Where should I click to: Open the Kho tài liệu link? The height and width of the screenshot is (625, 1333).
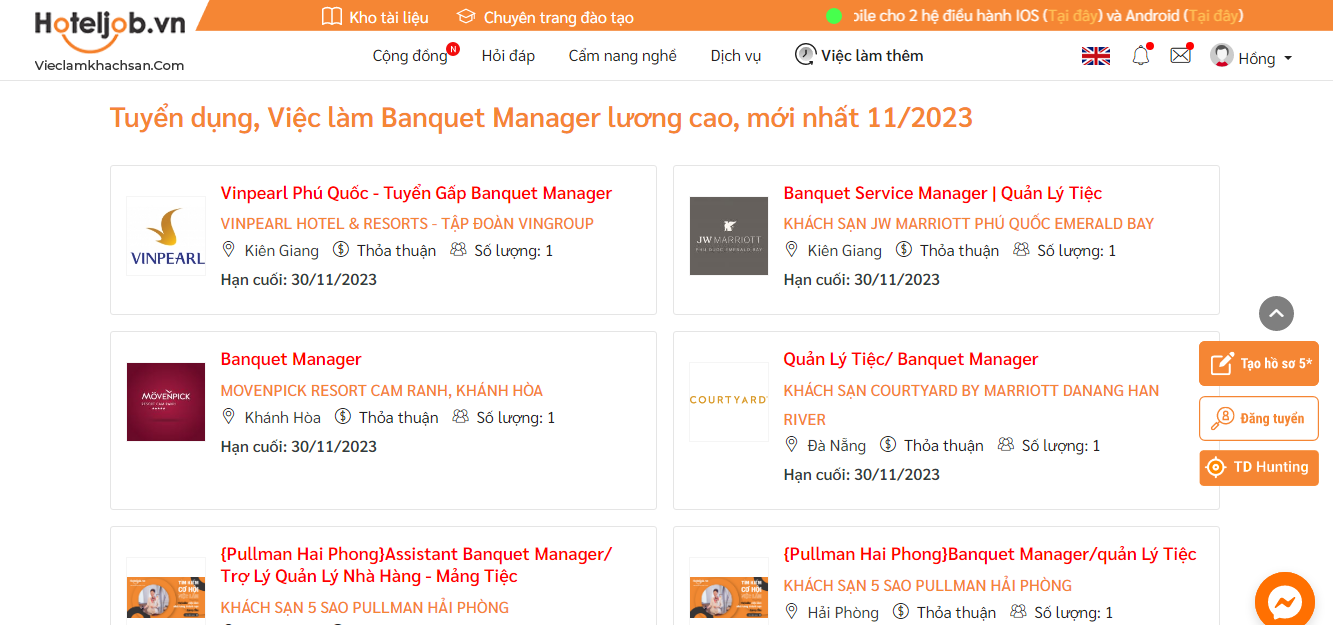389,17
